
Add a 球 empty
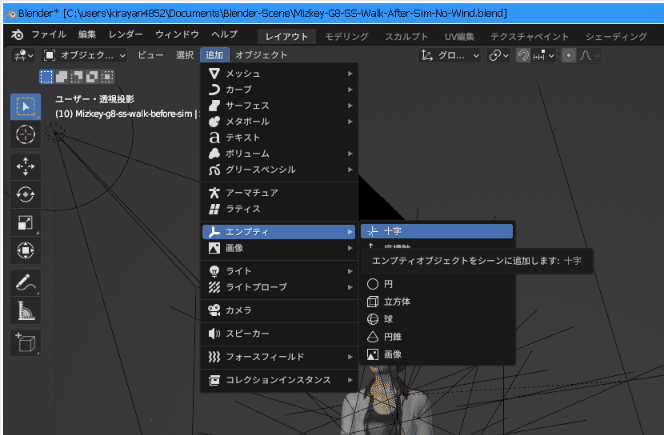point(437,319)
